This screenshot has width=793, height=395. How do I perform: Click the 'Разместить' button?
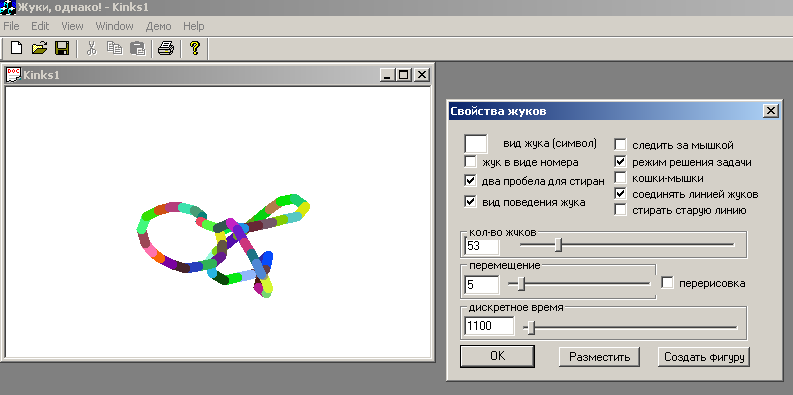[x=599, y=357]
